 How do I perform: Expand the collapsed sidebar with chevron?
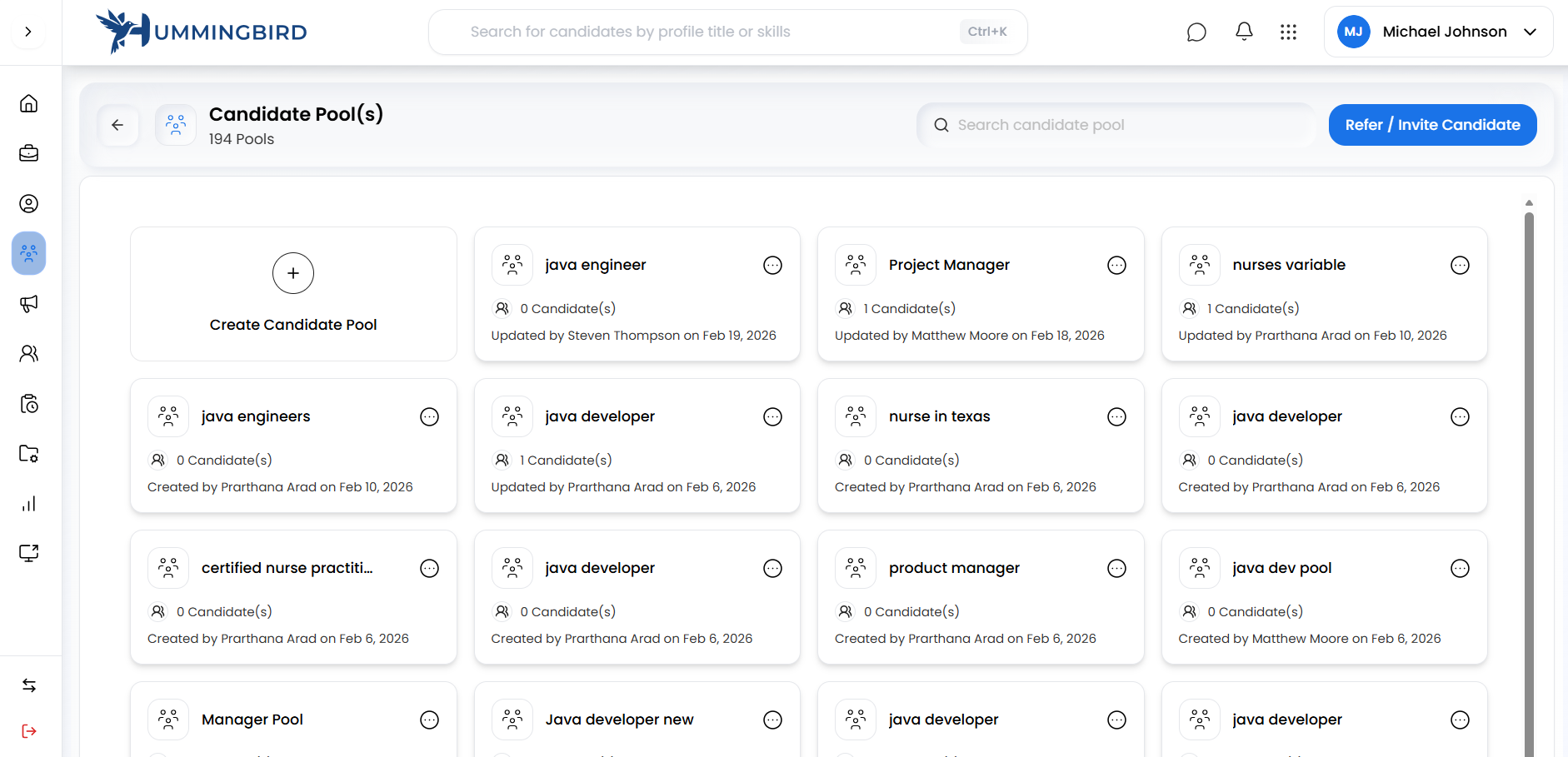28,32
